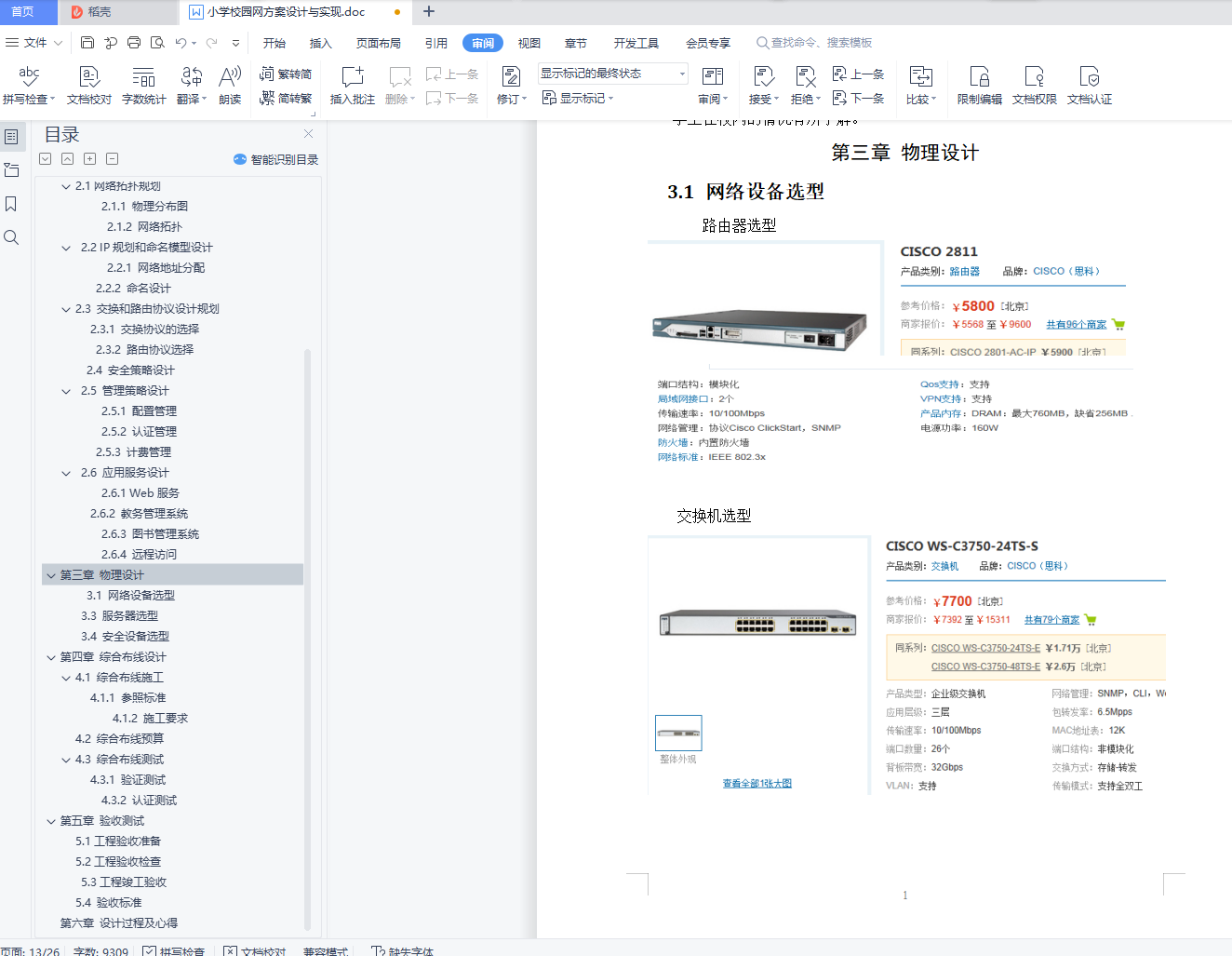Toggle 文档校对 in the status bar

pyautogui.click(x=255, y=950)
